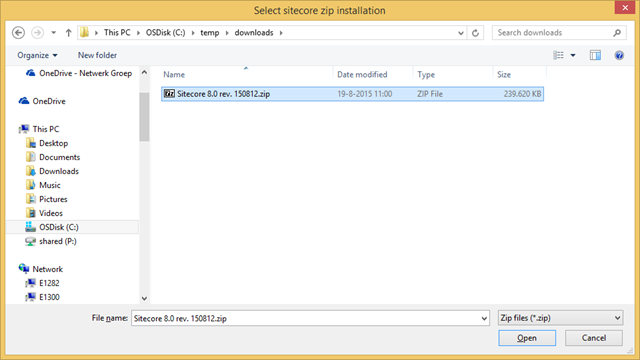640x360 pixels.
Task: Sort by the 'Date modified' column
Action: [x=362, y=75]
